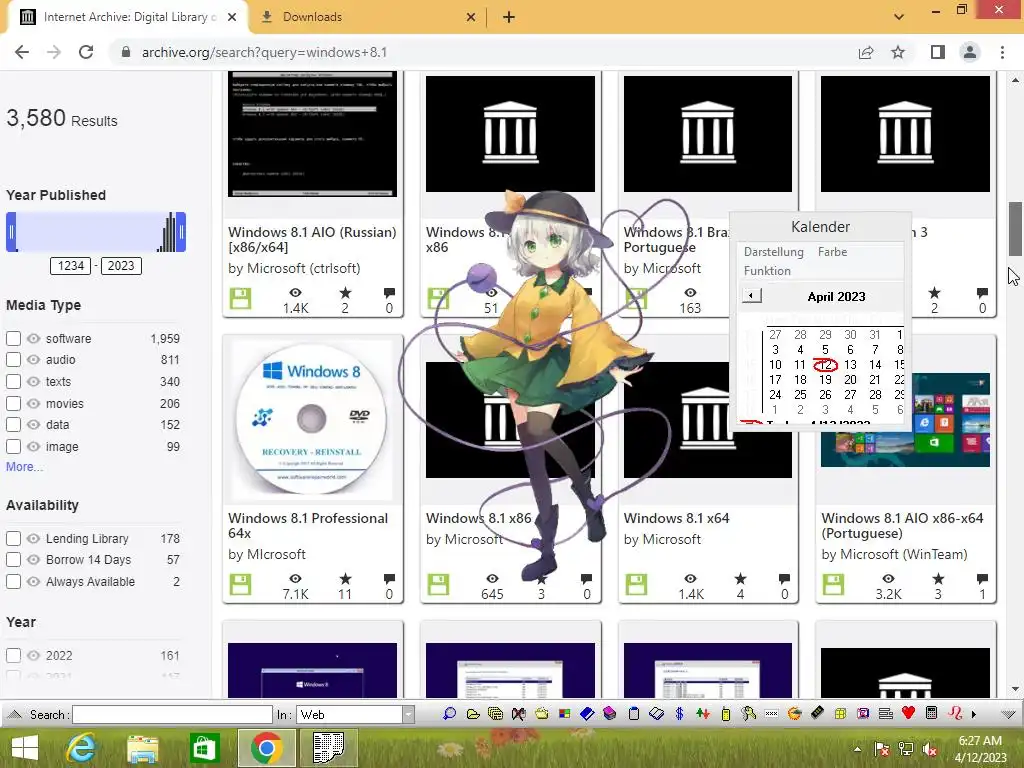
Task: Select the Internet Archive tab
Action: point(128,17)
